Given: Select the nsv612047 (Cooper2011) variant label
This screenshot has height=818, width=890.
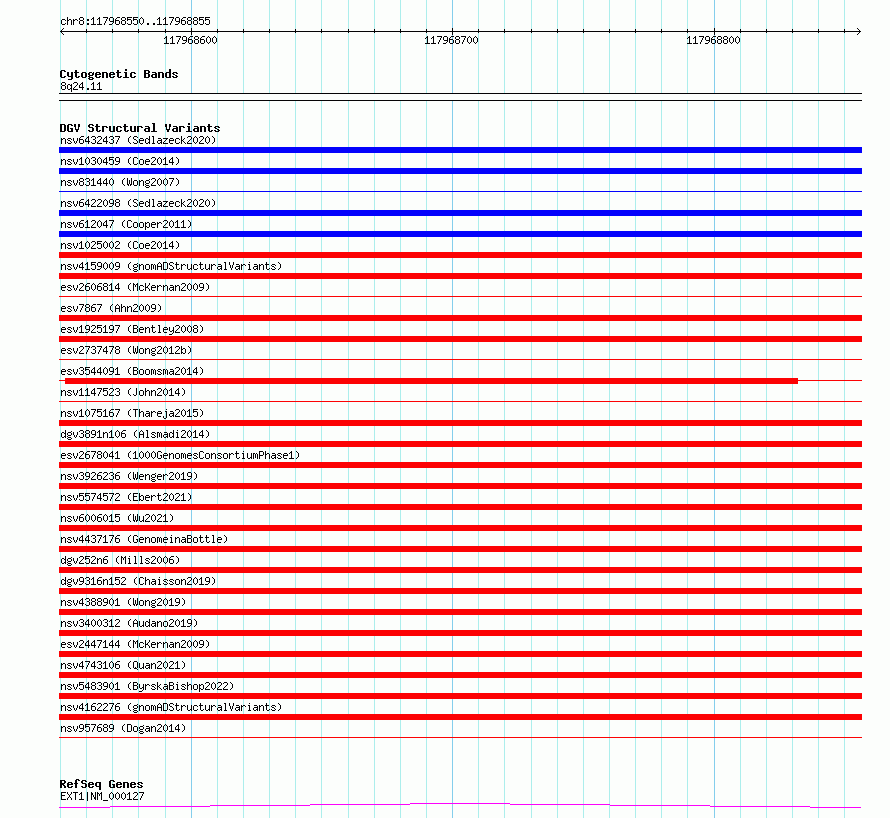Looking at the screenshot, I should (126, 224).
